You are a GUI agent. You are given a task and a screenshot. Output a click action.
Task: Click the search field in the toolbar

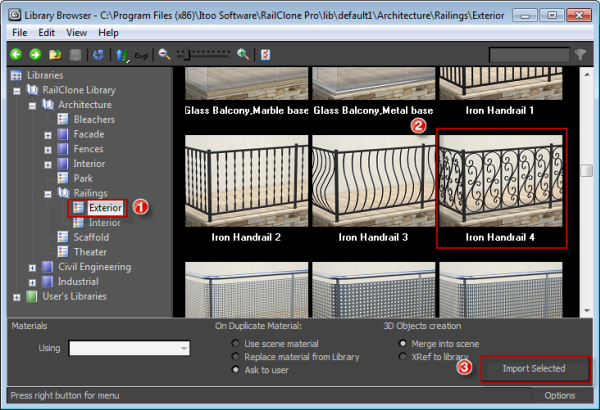529,55
